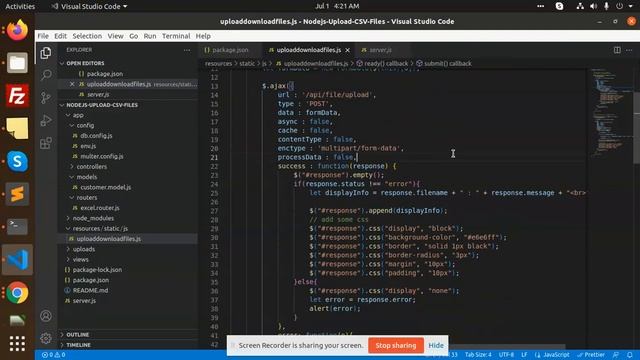Open the Source Control view

[x=46, y=98]
